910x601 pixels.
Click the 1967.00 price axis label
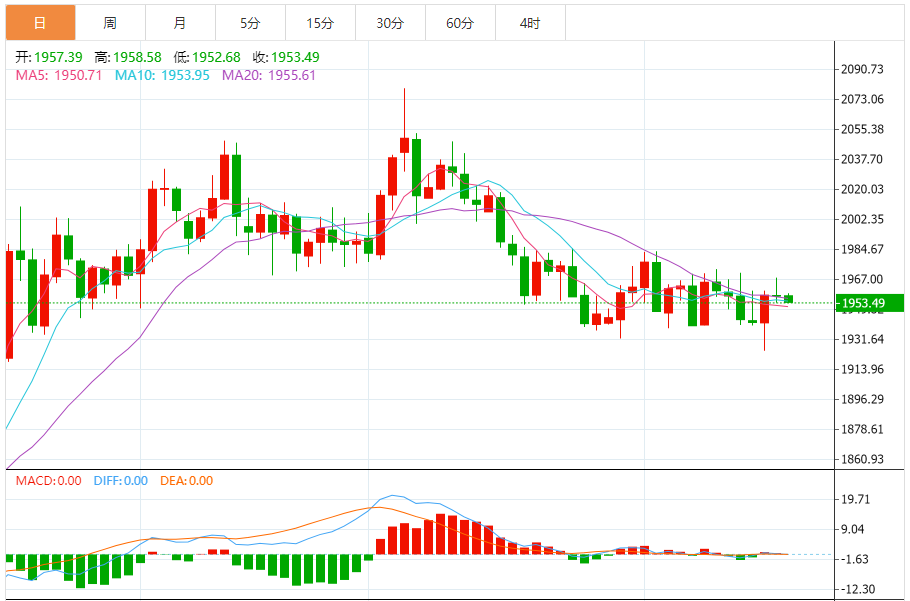point(862,279)
